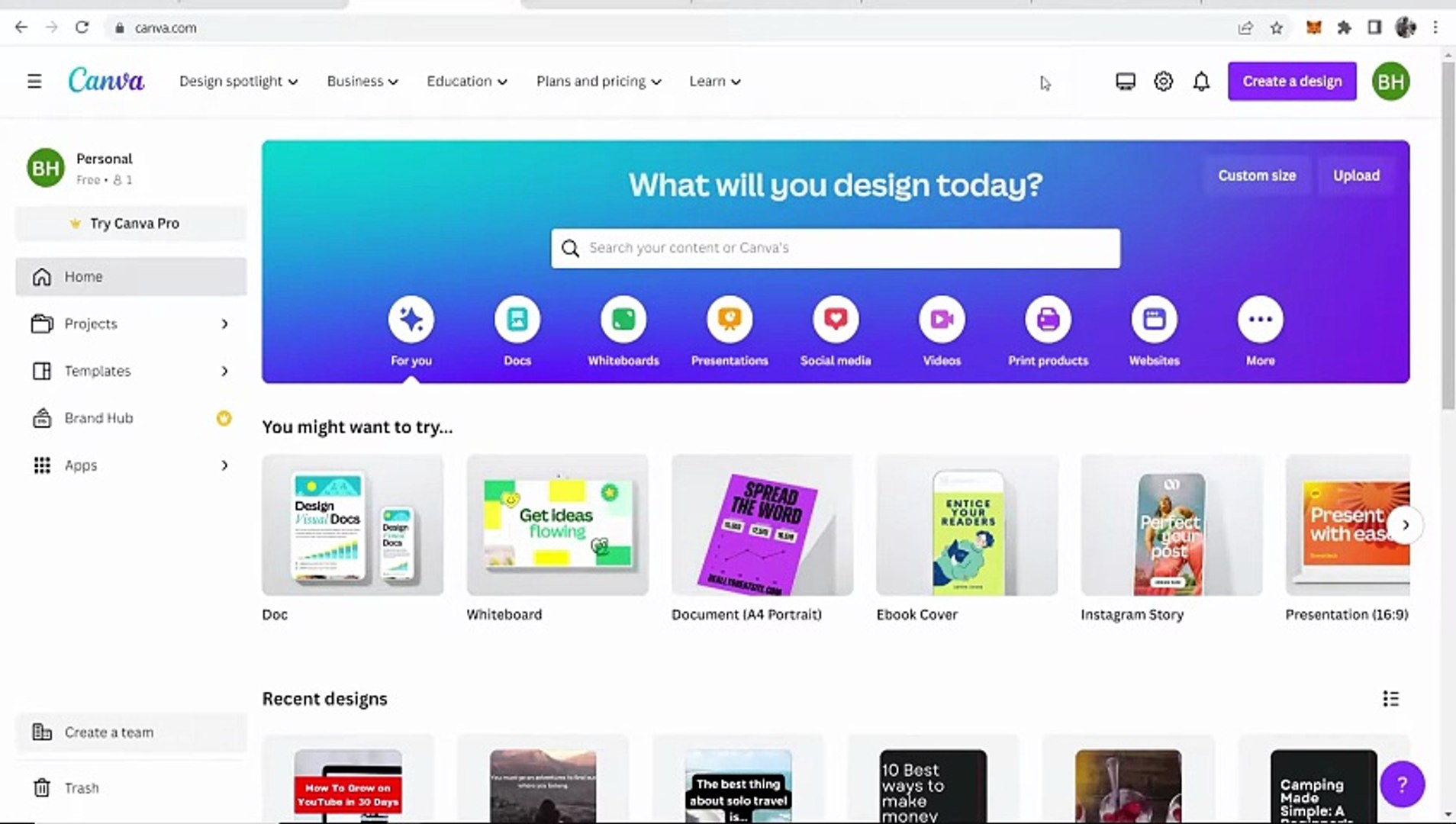This screenshot has height=824, width=1456.
Task: Open Brand Hub from the sidebar
Action: [98, 418]
